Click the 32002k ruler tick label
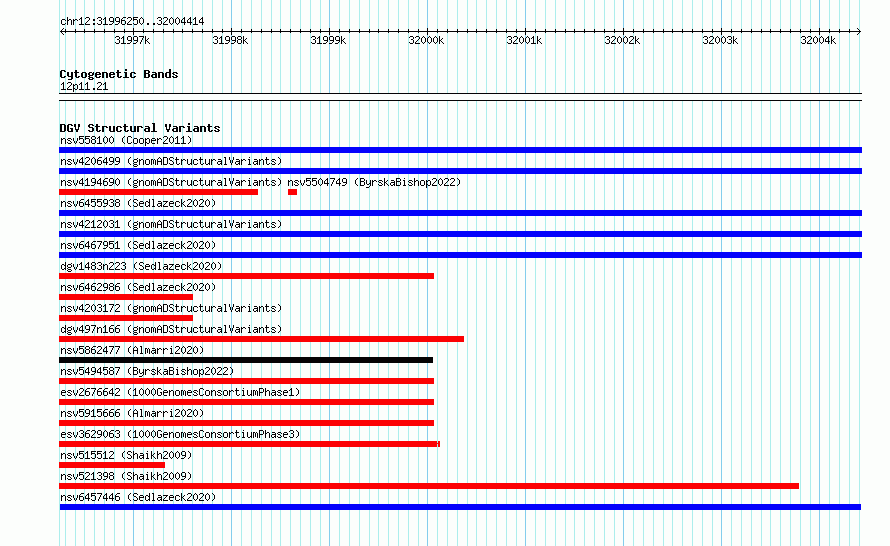 pyautogui.click(x=622, y=40)
